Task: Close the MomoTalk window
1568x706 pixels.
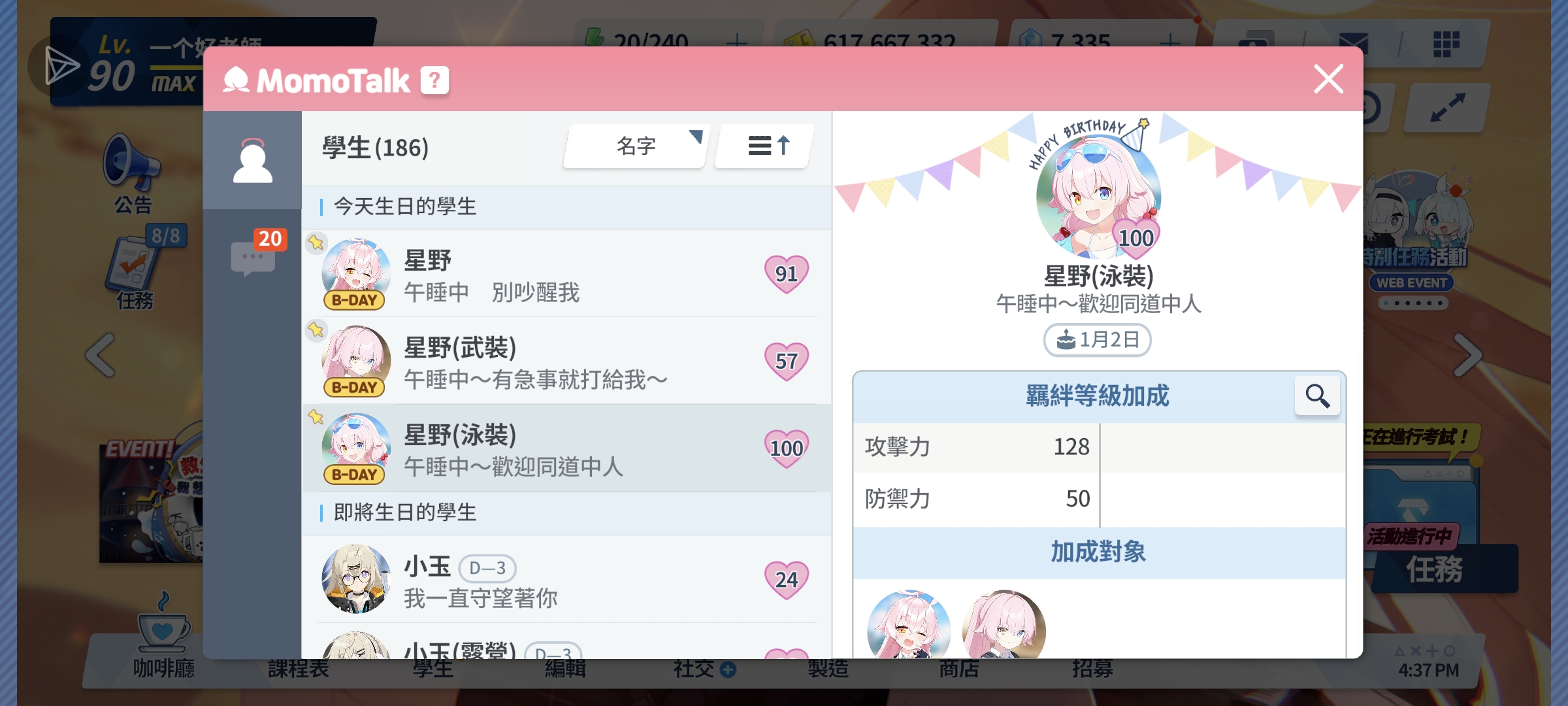Action: pos(1328,79)
